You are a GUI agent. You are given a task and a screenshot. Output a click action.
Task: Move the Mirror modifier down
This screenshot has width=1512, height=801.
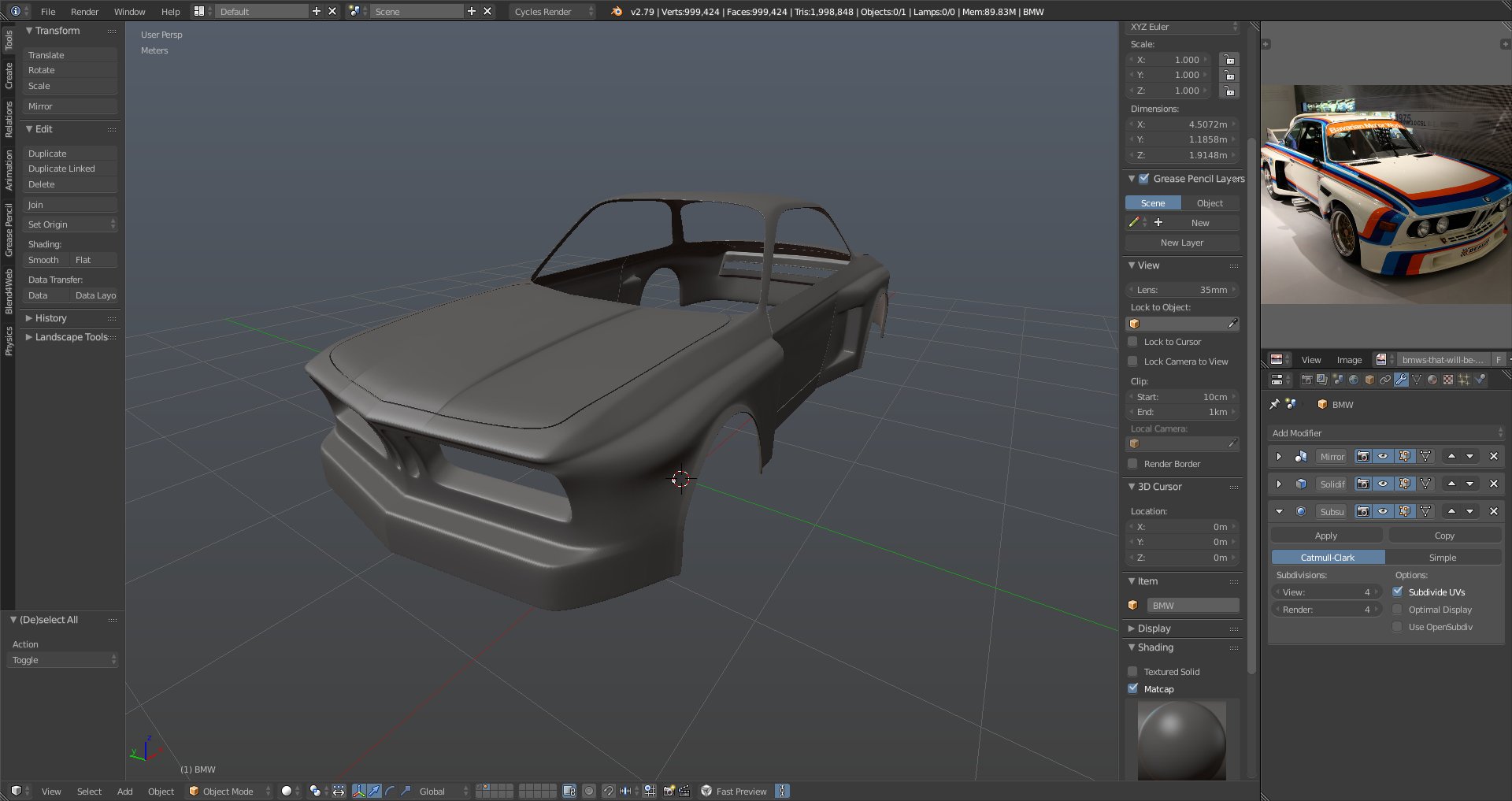[1469, 456]
